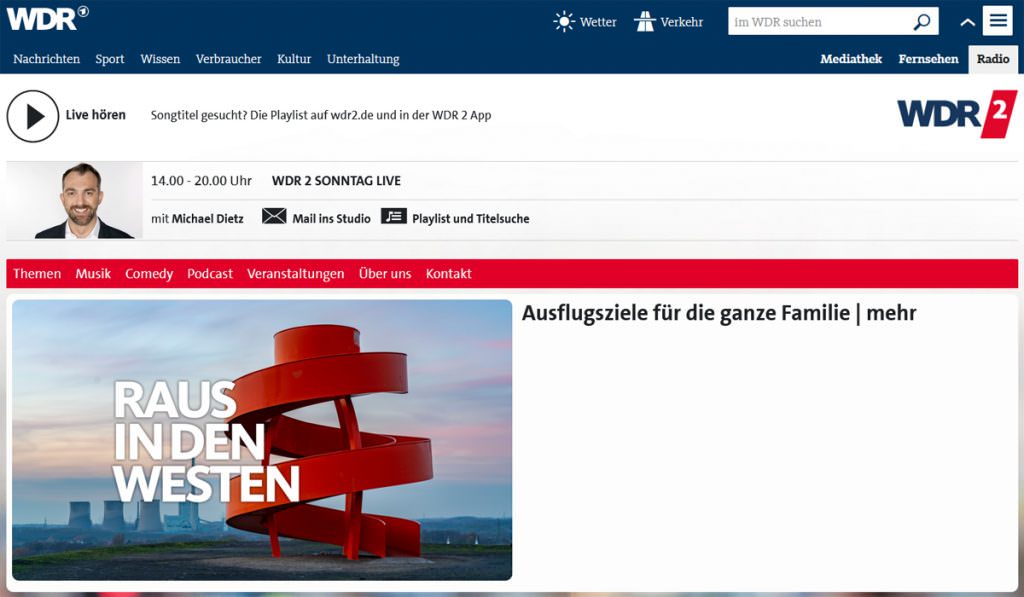This screenshot has width=1024, height=597.
Task: Open the Sport section
Action: [x=110, y=59]
